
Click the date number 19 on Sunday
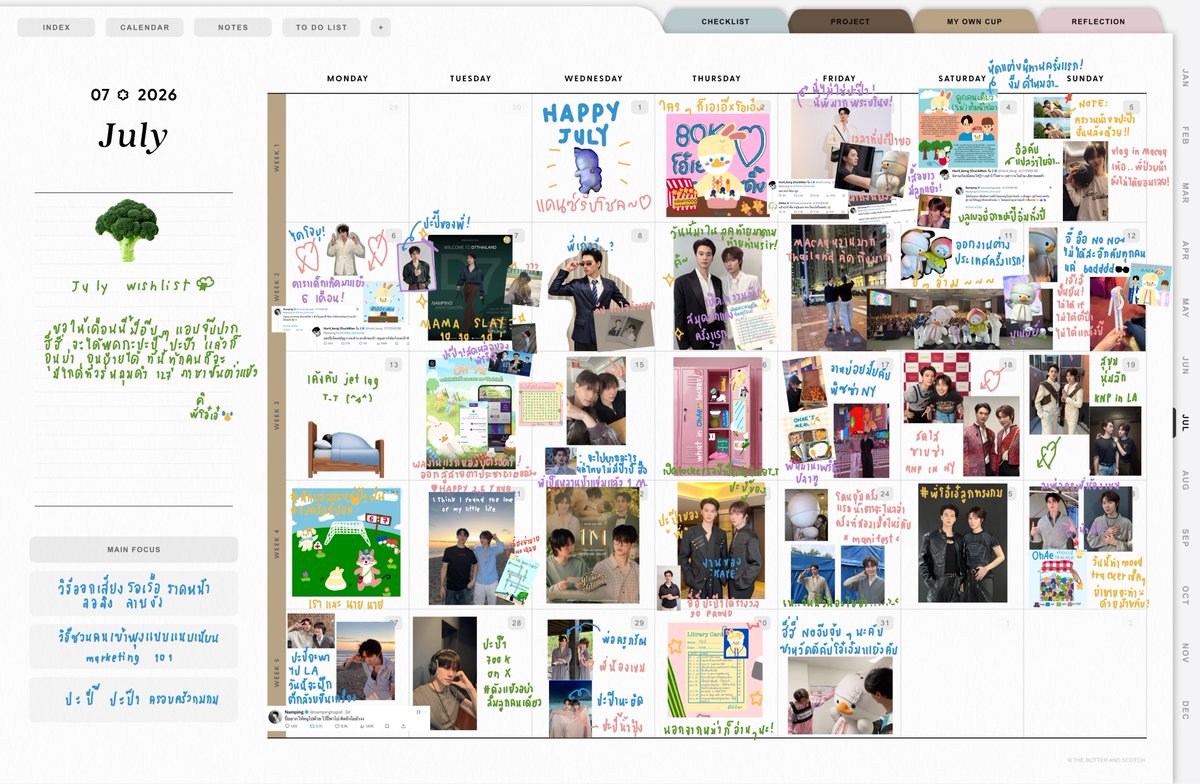[x=1131, y=365]
